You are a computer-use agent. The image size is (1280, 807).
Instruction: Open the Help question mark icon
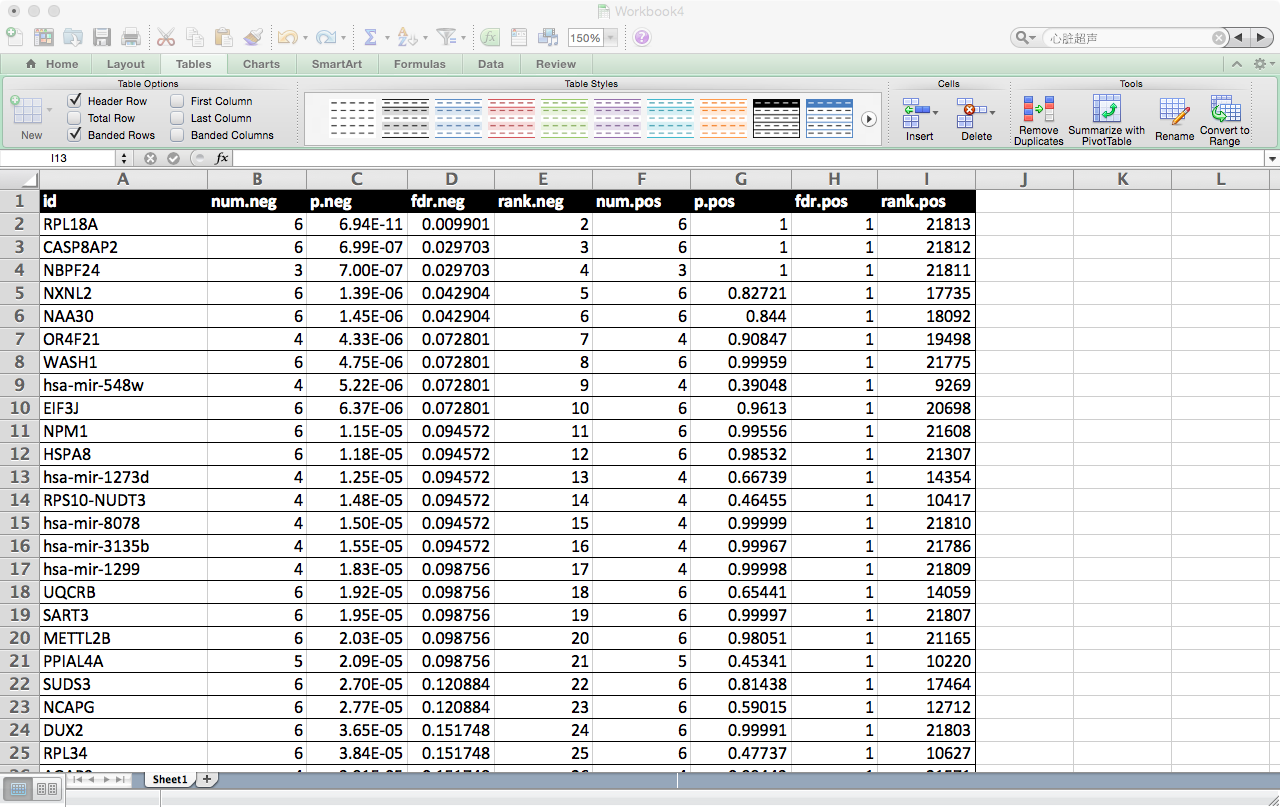pyautogui.click(x=642, y=38)
